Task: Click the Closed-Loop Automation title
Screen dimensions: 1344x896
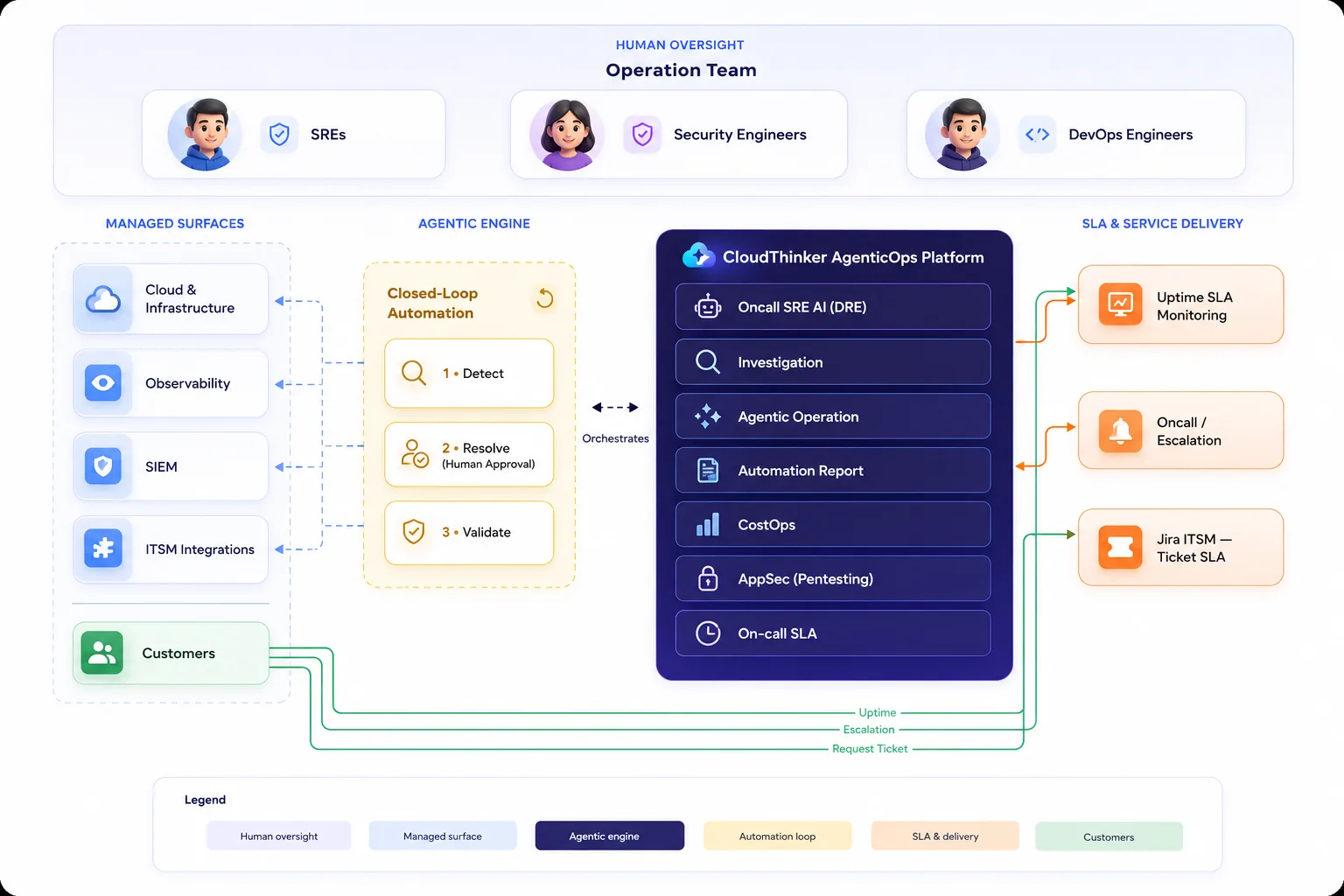Action: click(432, 304)
